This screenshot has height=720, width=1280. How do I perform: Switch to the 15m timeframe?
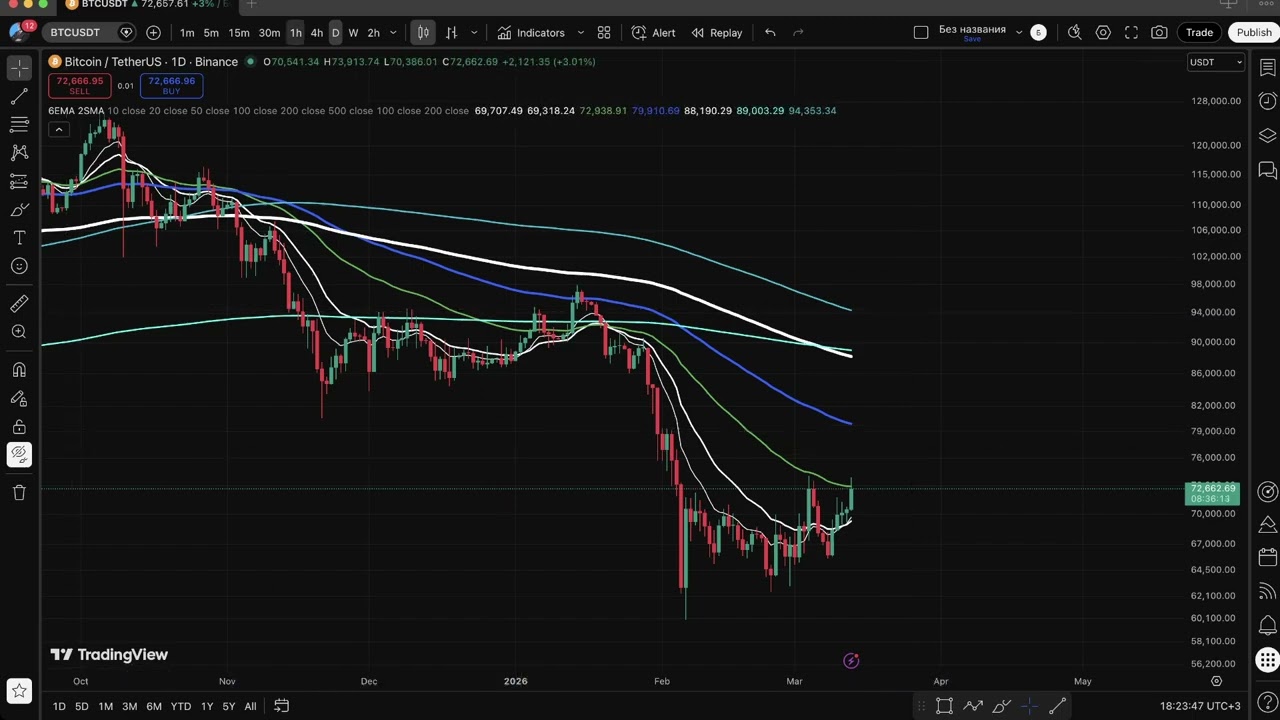point(239,33)
